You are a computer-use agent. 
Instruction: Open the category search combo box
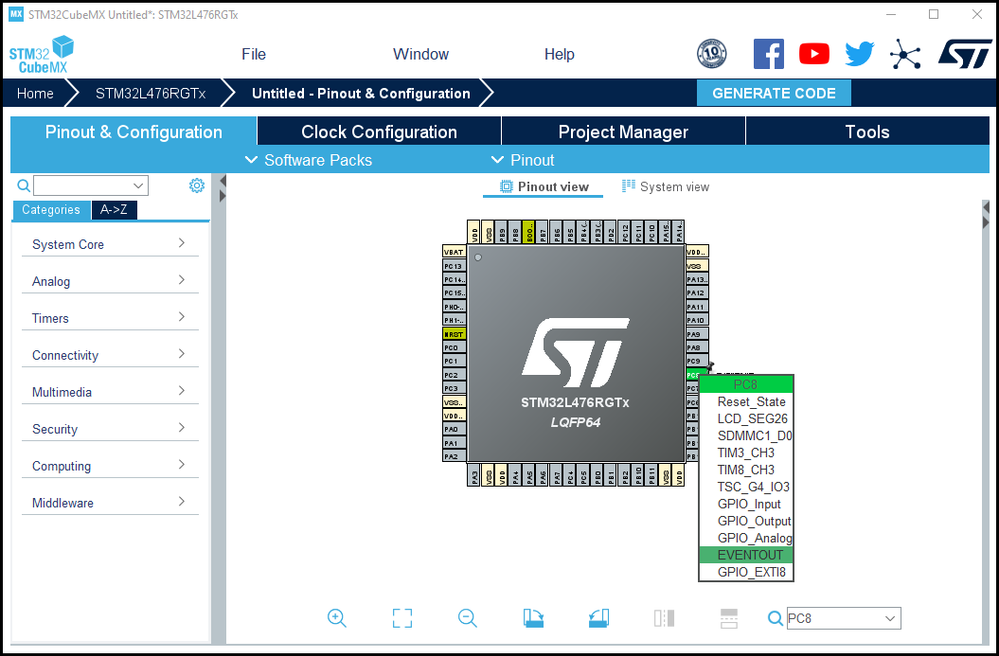coord(90,185)
